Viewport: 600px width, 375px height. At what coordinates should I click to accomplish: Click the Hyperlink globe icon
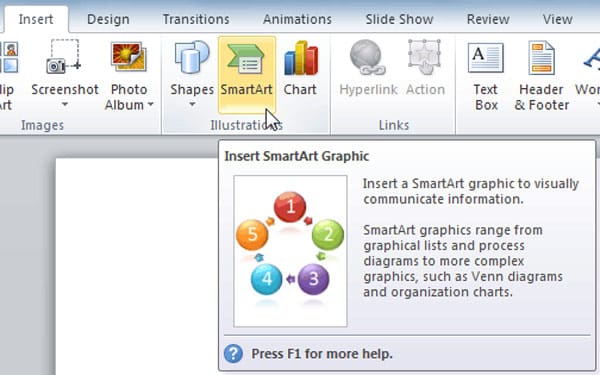[x=367, y=57]
